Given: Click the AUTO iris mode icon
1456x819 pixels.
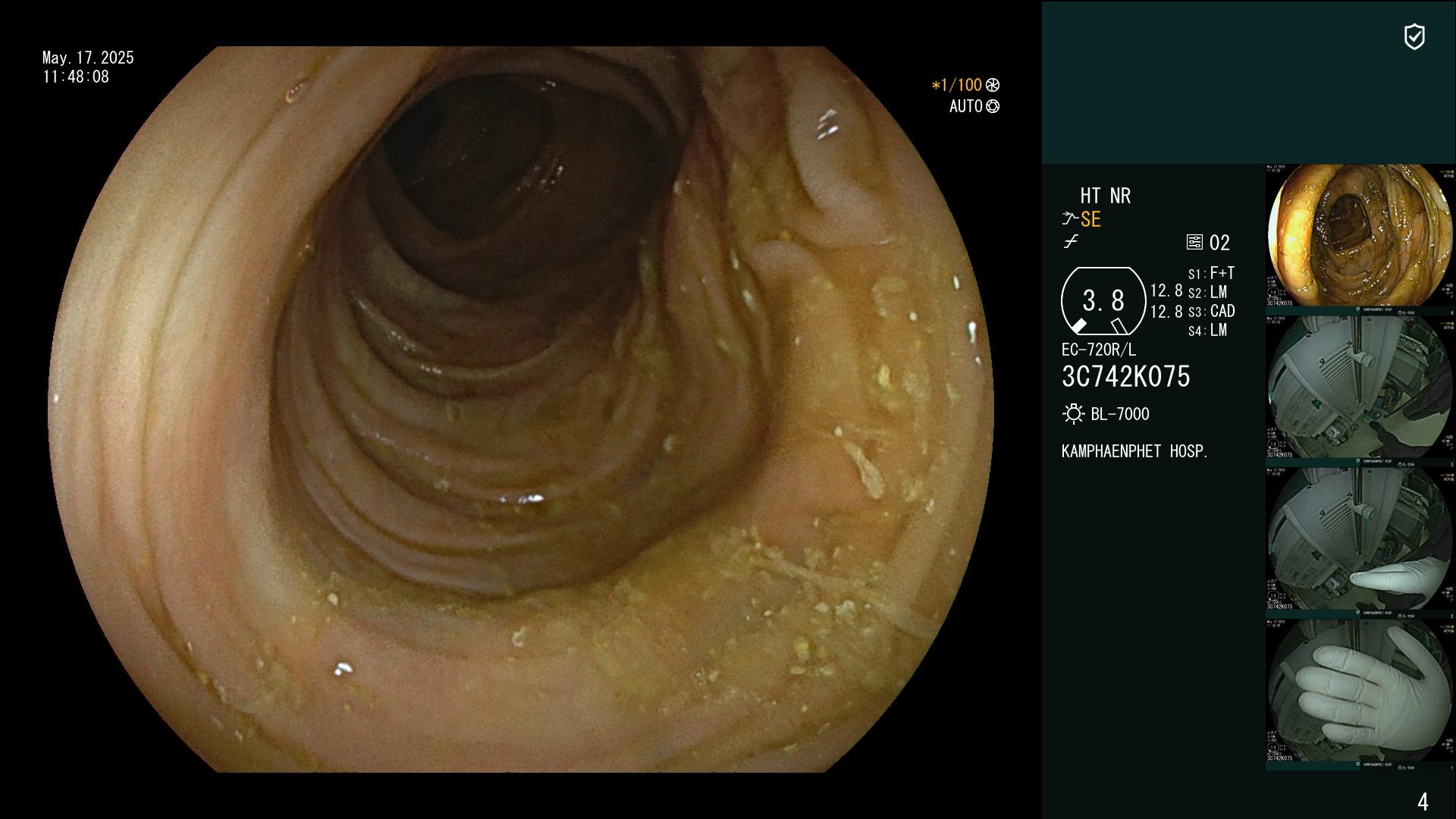Looking at the screenshot, I should (993, 106).
